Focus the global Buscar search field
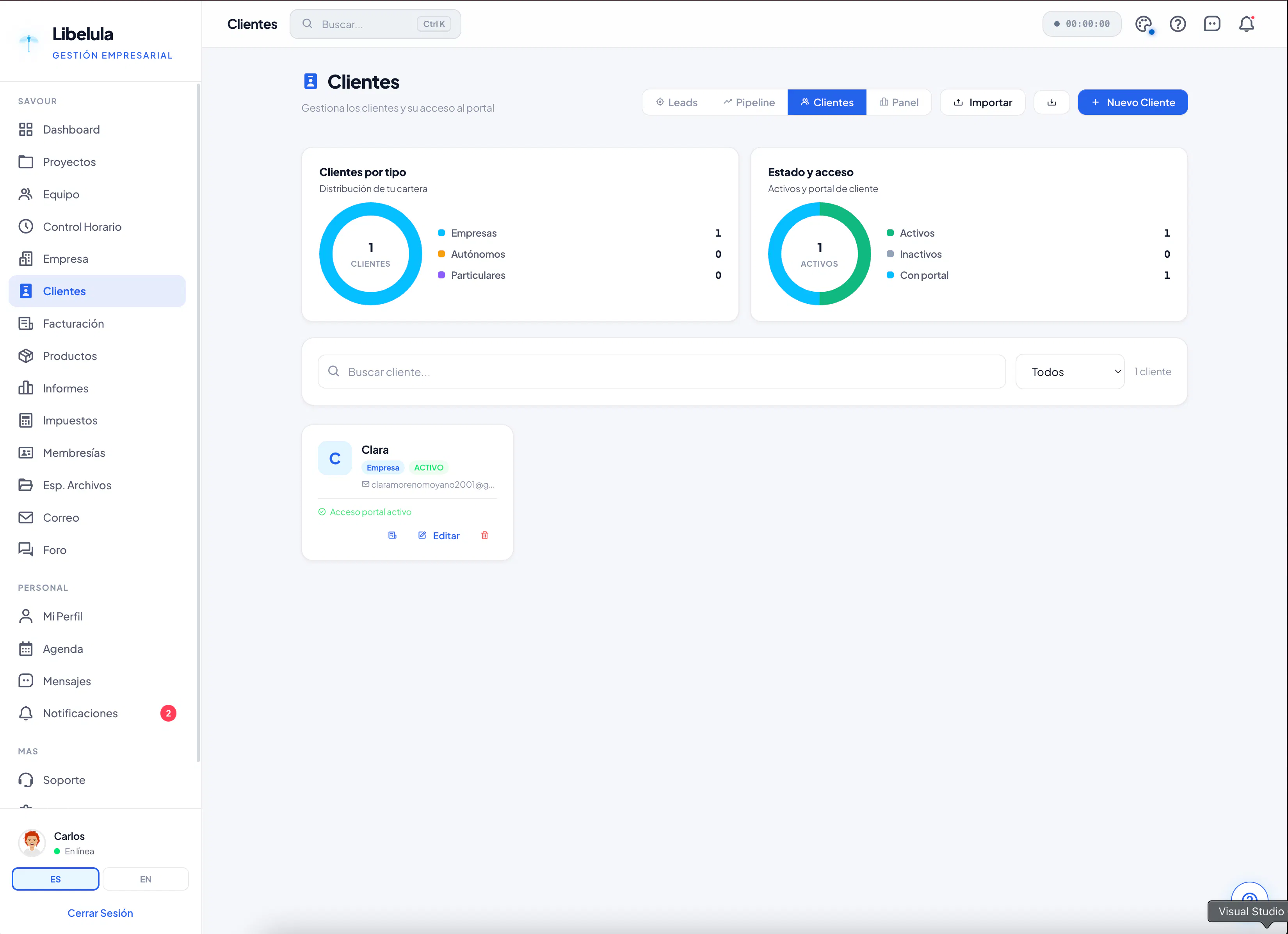1288x934 pixels. pos(375,24)
